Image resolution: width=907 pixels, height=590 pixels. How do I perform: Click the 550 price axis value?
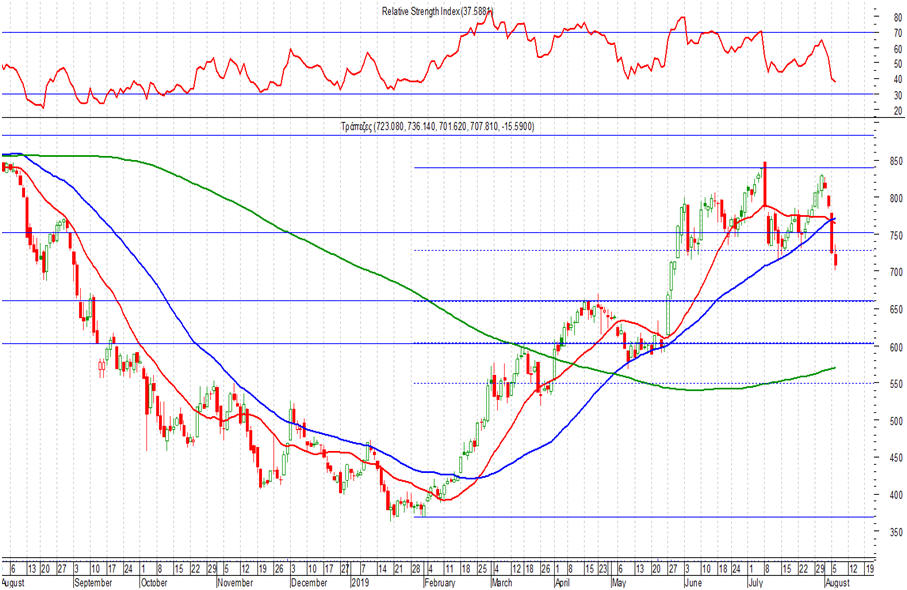[896, 384]
